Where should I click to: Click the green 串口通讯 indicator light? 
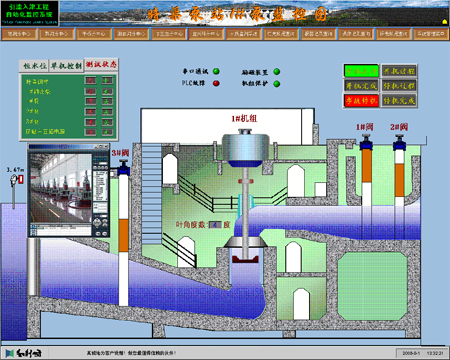(216, 71)
